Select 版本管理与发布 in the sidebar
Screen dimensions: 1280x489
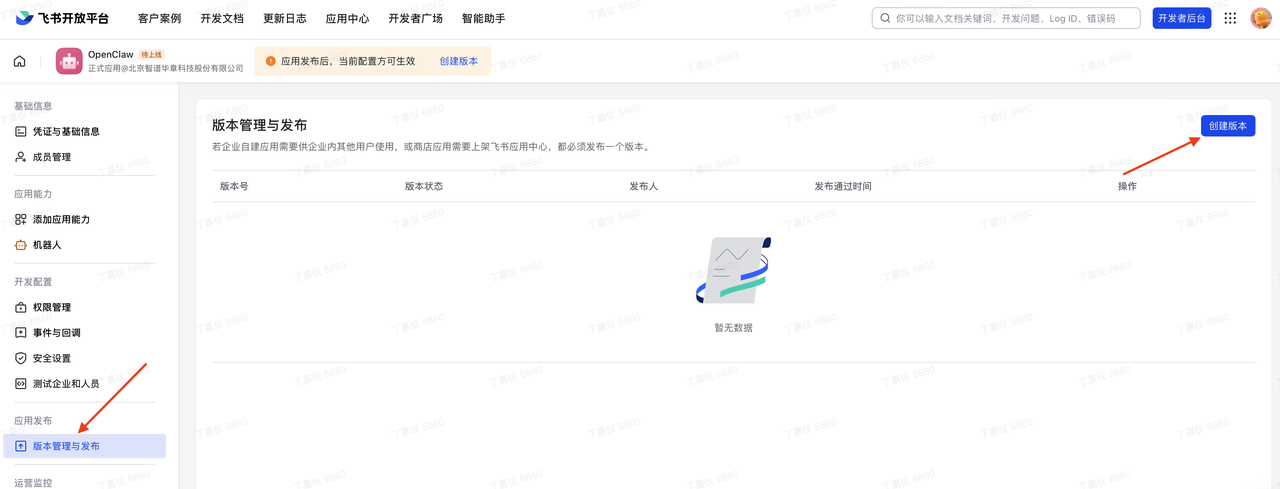point(66,446)
